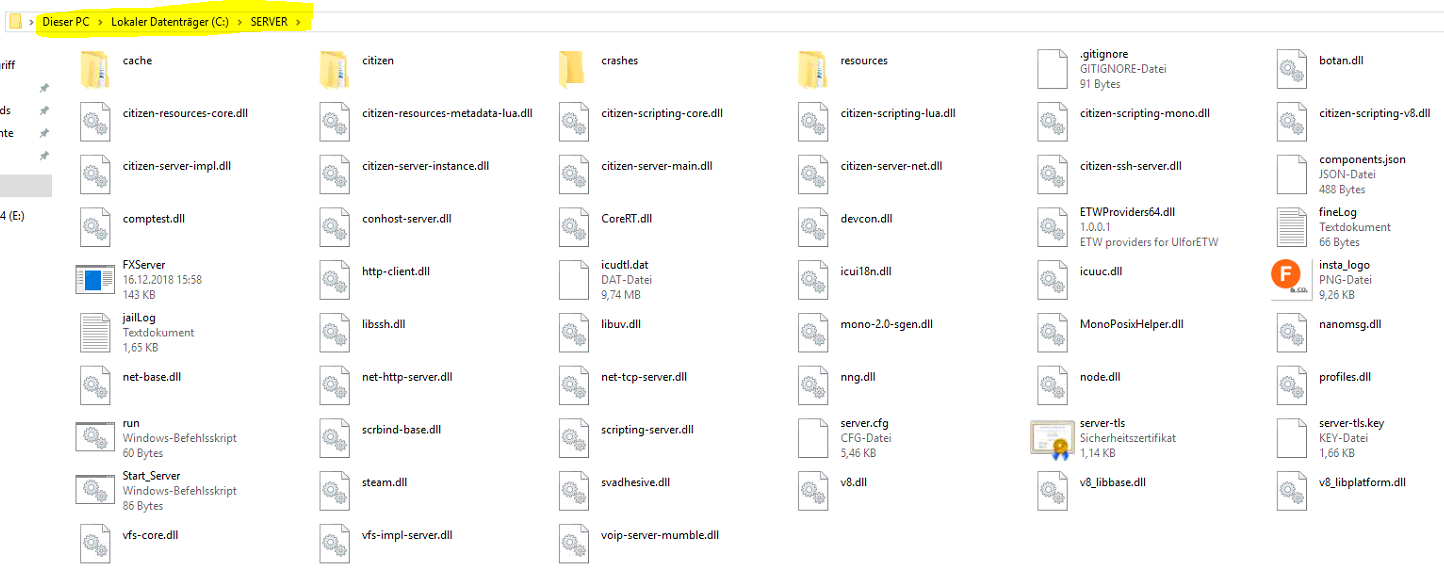Screen dimensions: 1444x578
Task: Navigate to Lokaler Datenträger (C:) breadcrumb
Action: click(x=171, y=22)
